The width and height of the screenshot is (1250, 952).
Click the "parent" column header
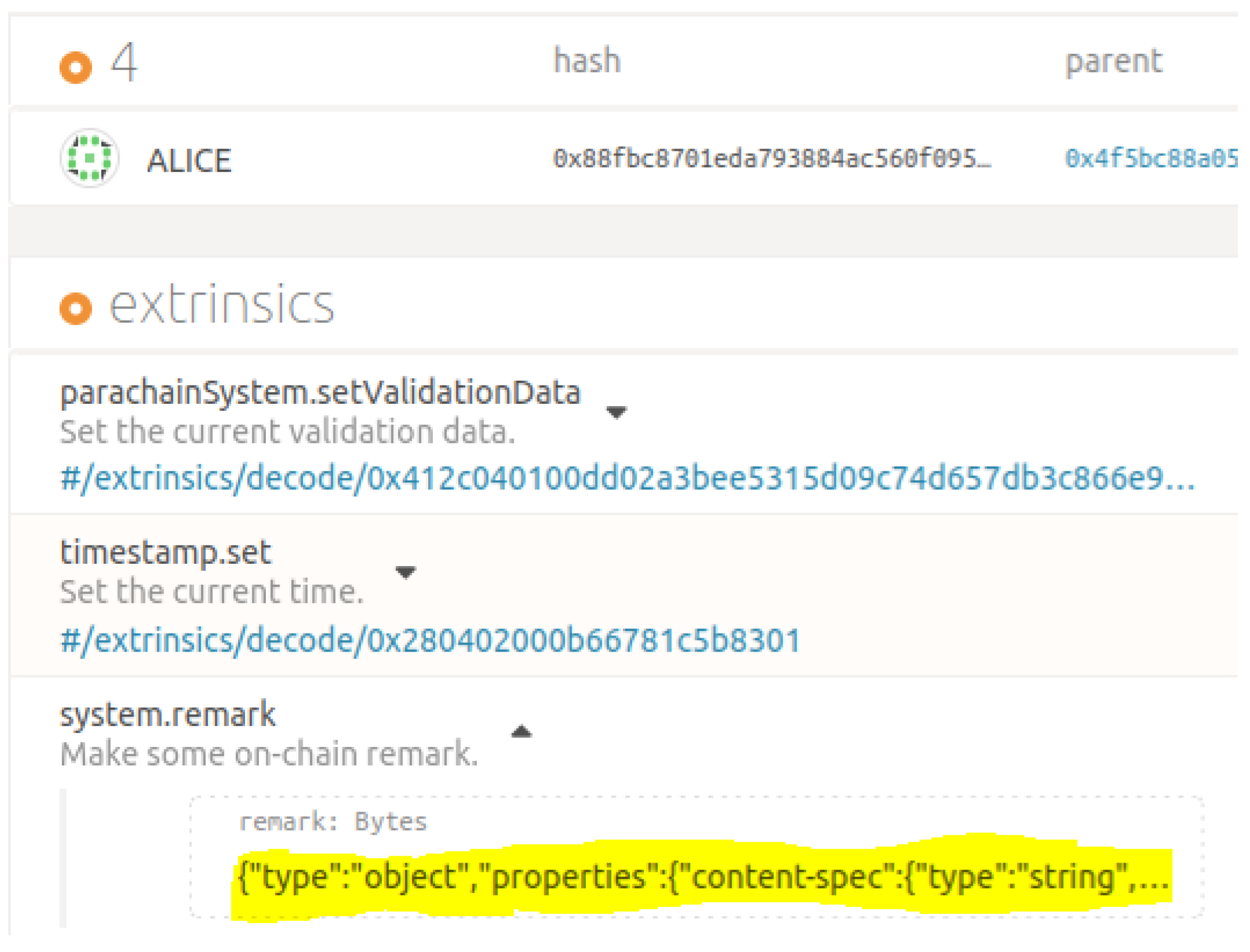1113,62
